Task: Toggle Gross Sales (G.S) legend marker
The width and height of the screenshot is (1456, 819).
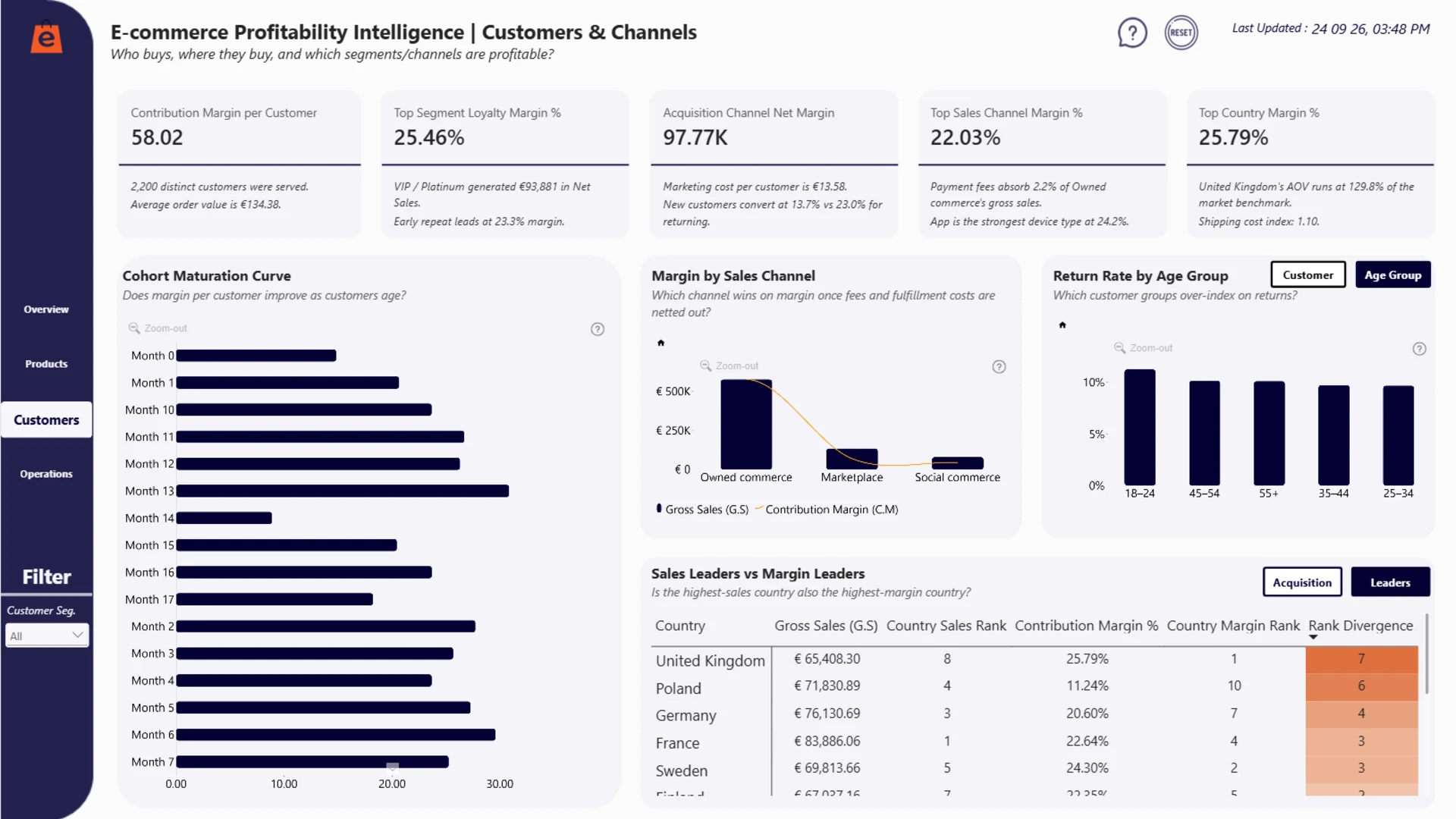Action: click(659, 509)
